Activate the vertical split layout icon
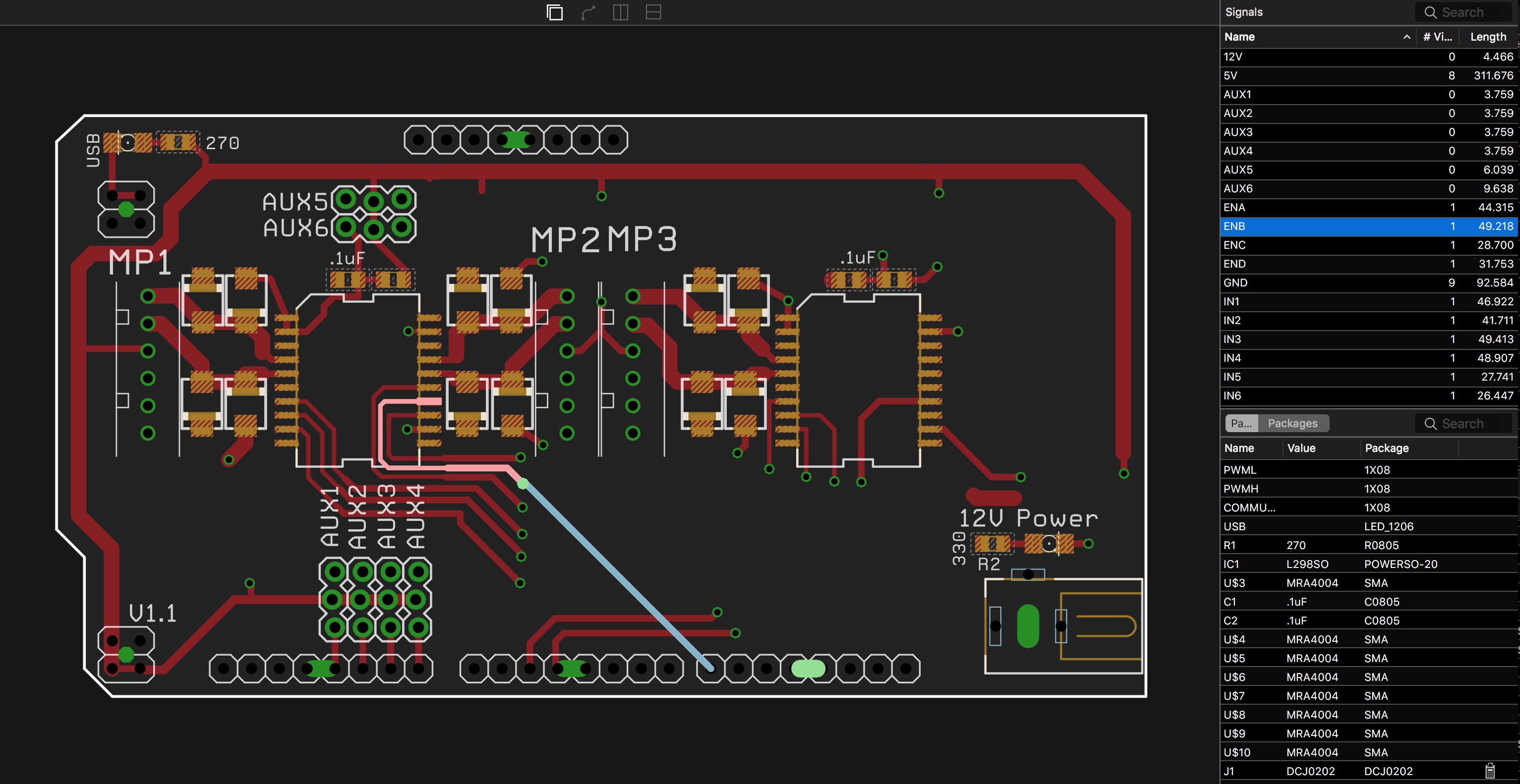 (x=621, y=12)
